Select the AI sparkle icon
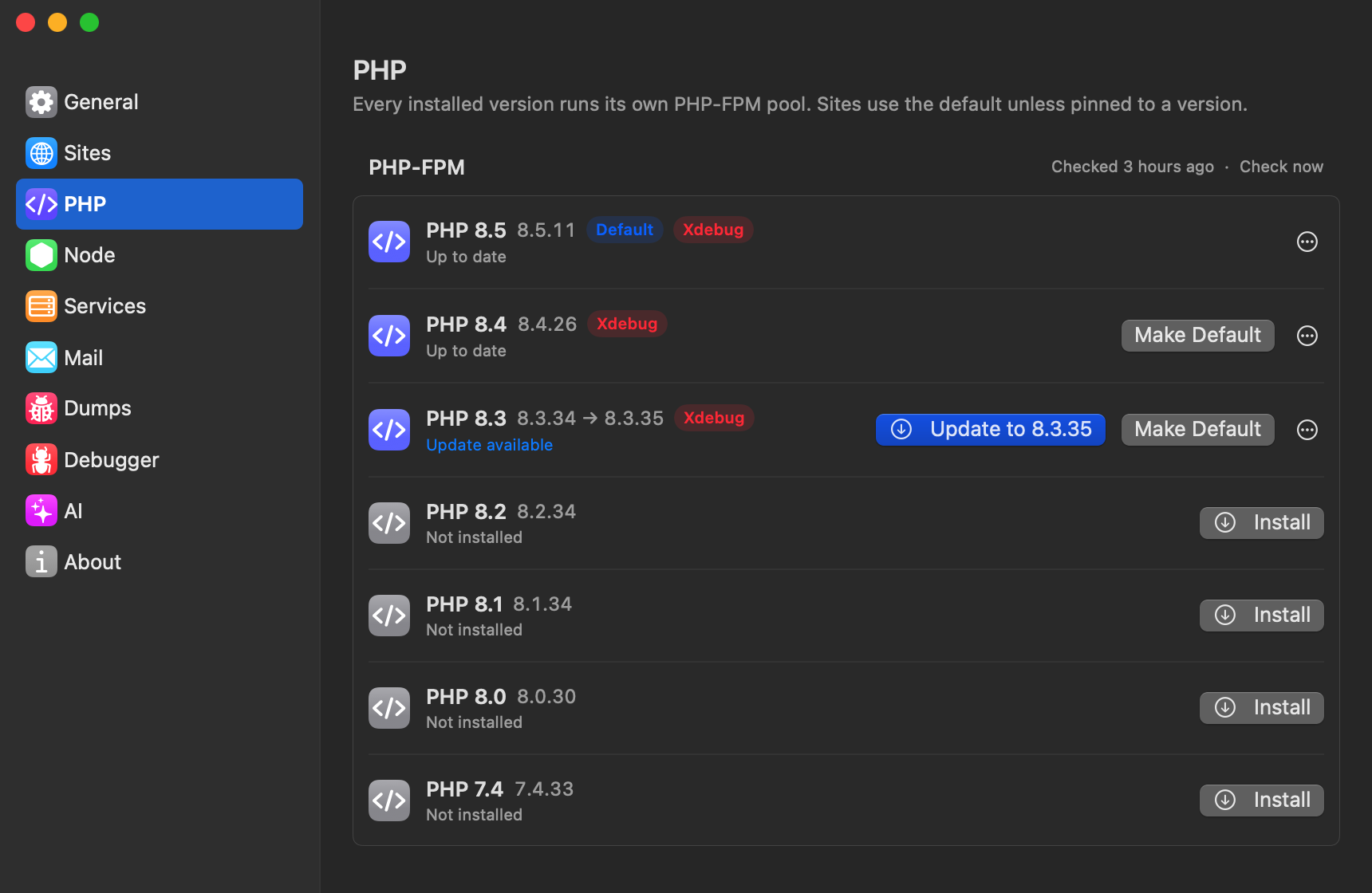This screenshot has width=1372, height=893. pos(41,510)
